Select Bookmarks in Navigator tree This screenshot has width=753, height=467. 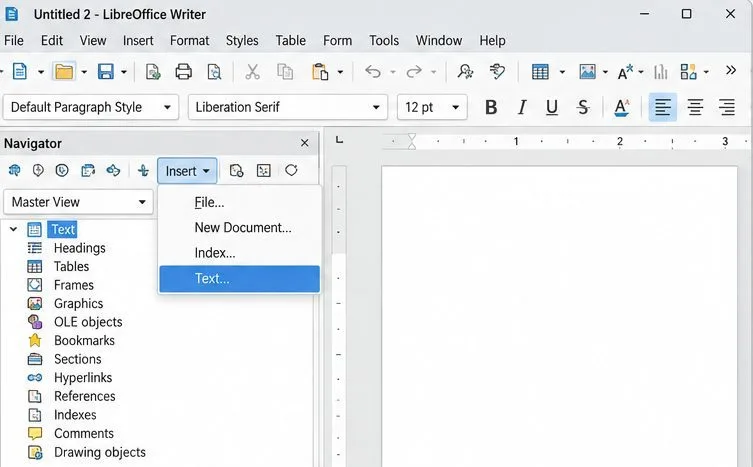pyautogui.click(x=85, y=341)
